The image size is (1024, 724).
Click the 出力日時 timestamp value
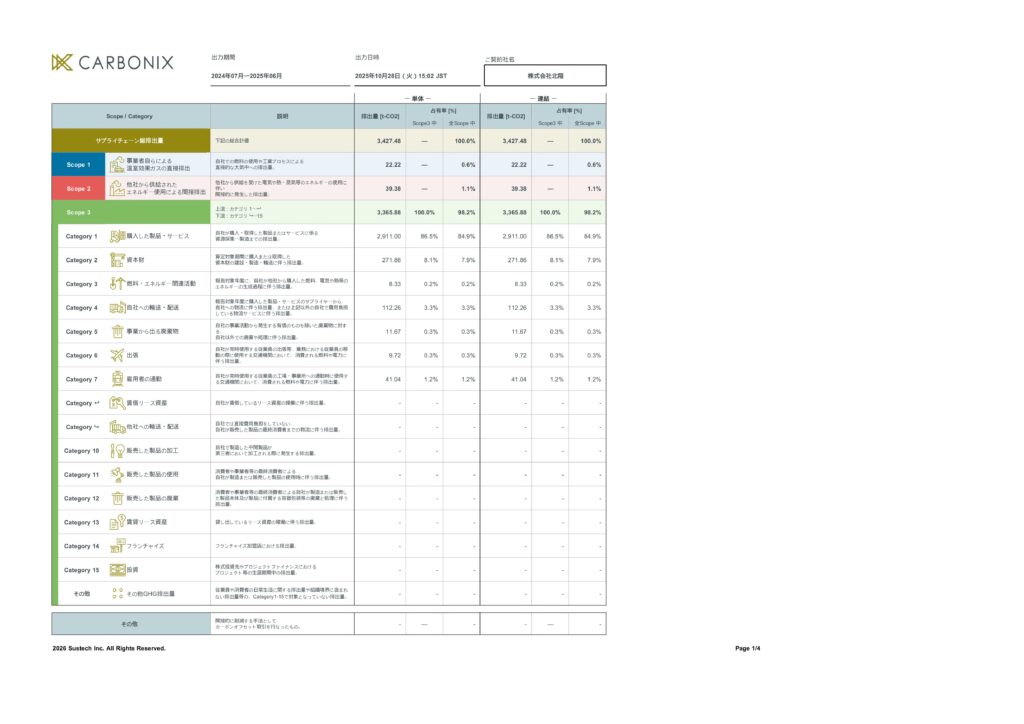[400, 76]
